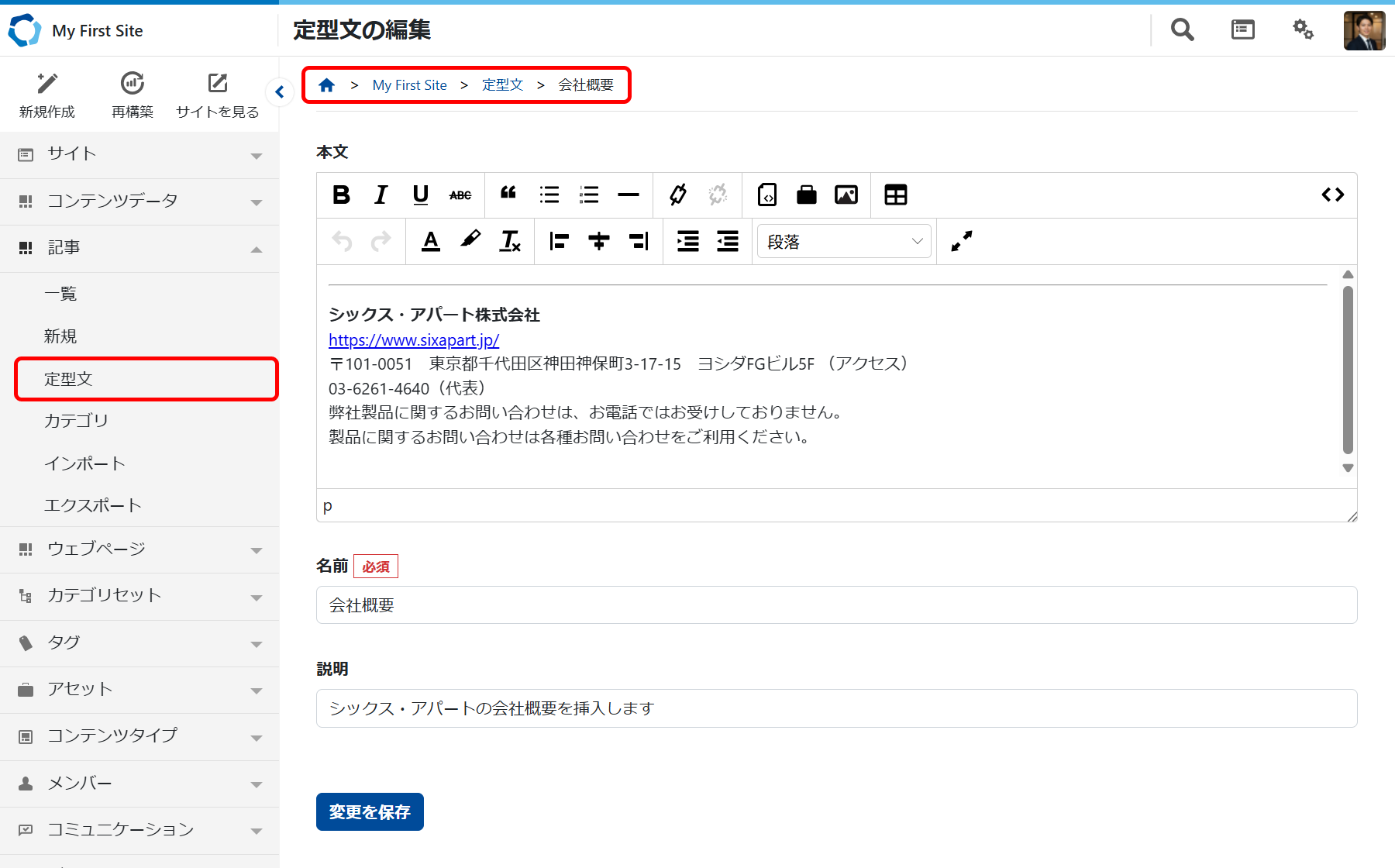Open カテゴリ under 記事 menu
The image size is (1395, 868).
coord(76,421)
